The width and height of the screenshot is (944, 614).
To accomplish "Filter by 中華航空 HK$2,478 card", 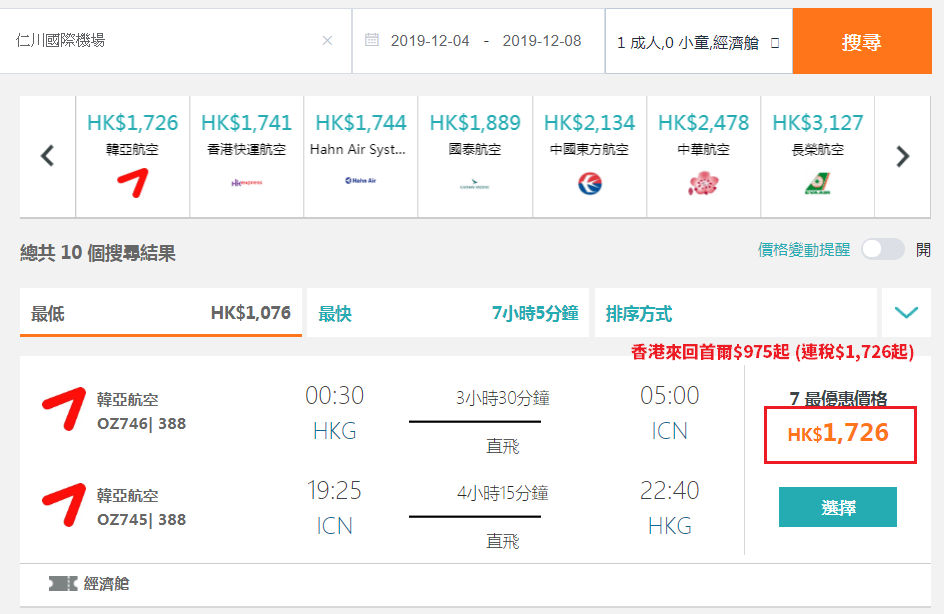I will pyautogui.click(x=703, y=156).
